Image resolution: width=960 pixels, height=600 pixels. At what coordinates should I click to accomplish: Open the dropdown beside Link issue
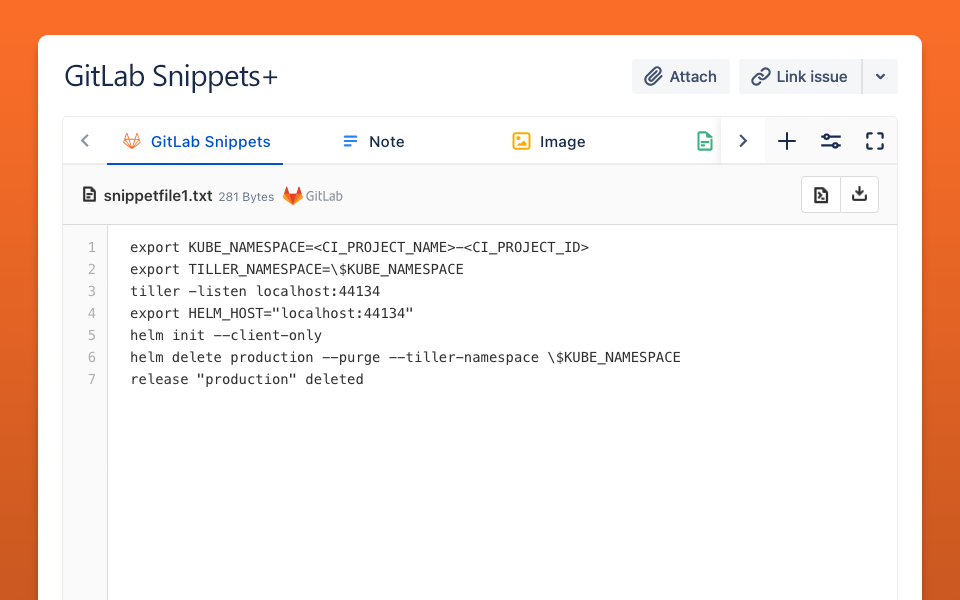(881, 76)
